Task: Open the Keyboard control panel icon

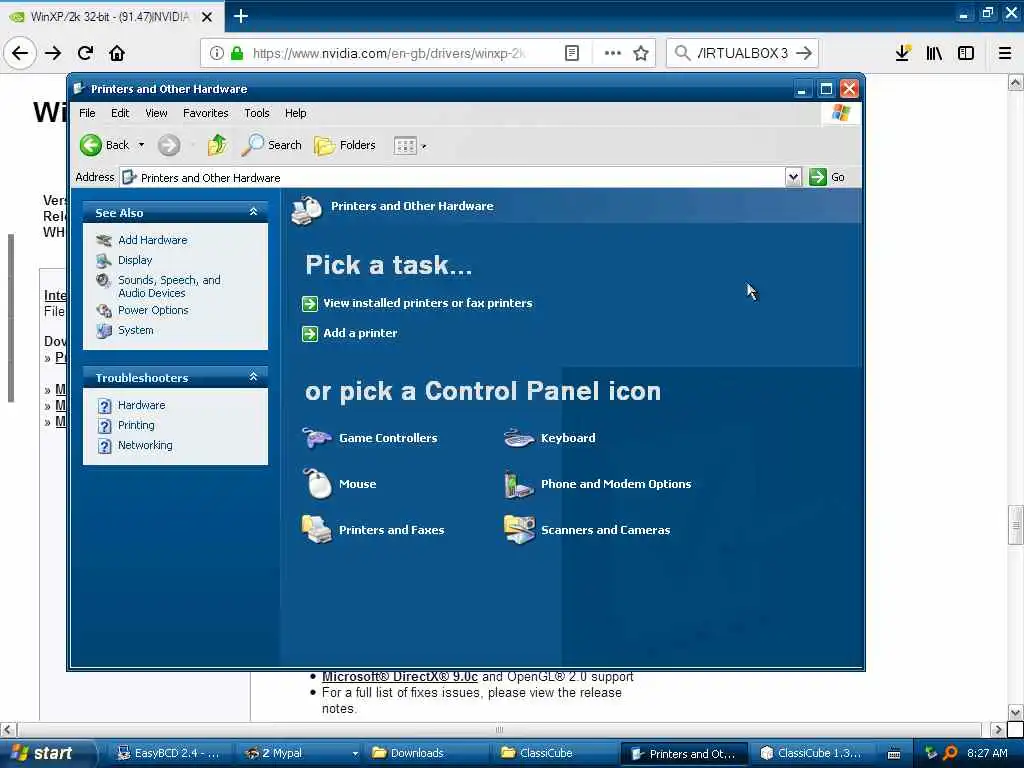Action: (x=550, y=438)
